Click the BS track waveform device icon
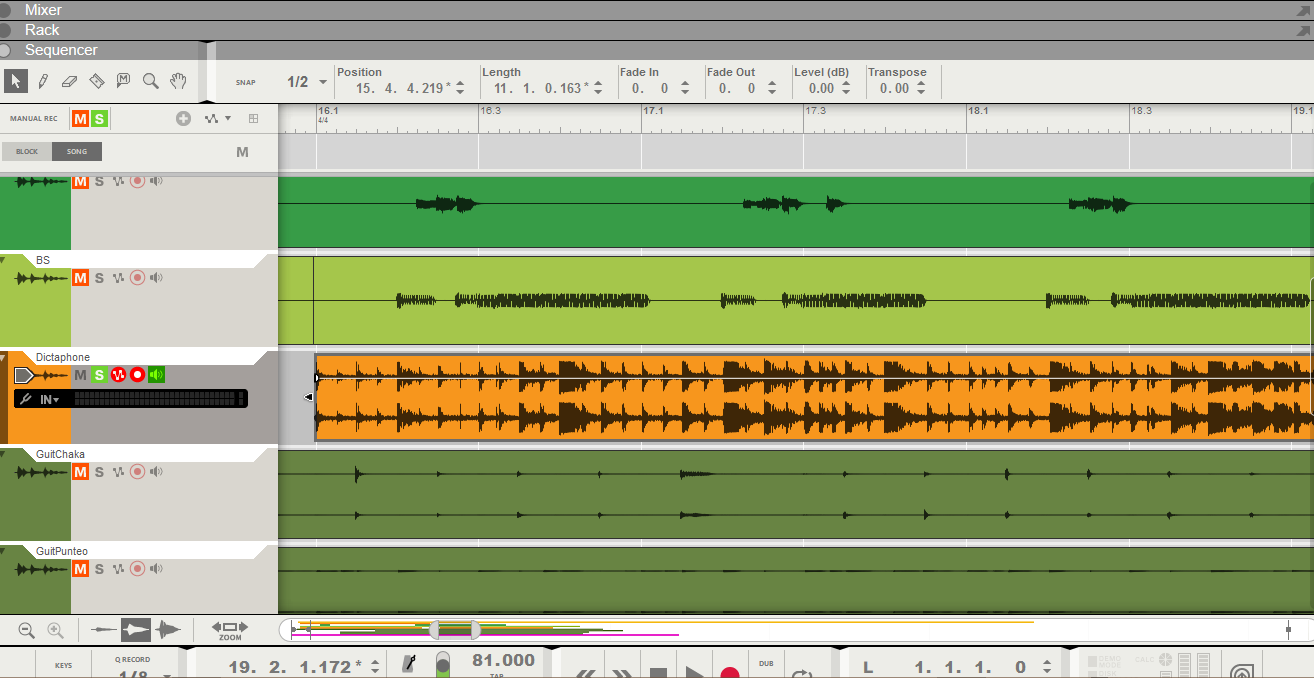Image resolution: width=1314 pixels, height=678 pixels. [42, 279]
